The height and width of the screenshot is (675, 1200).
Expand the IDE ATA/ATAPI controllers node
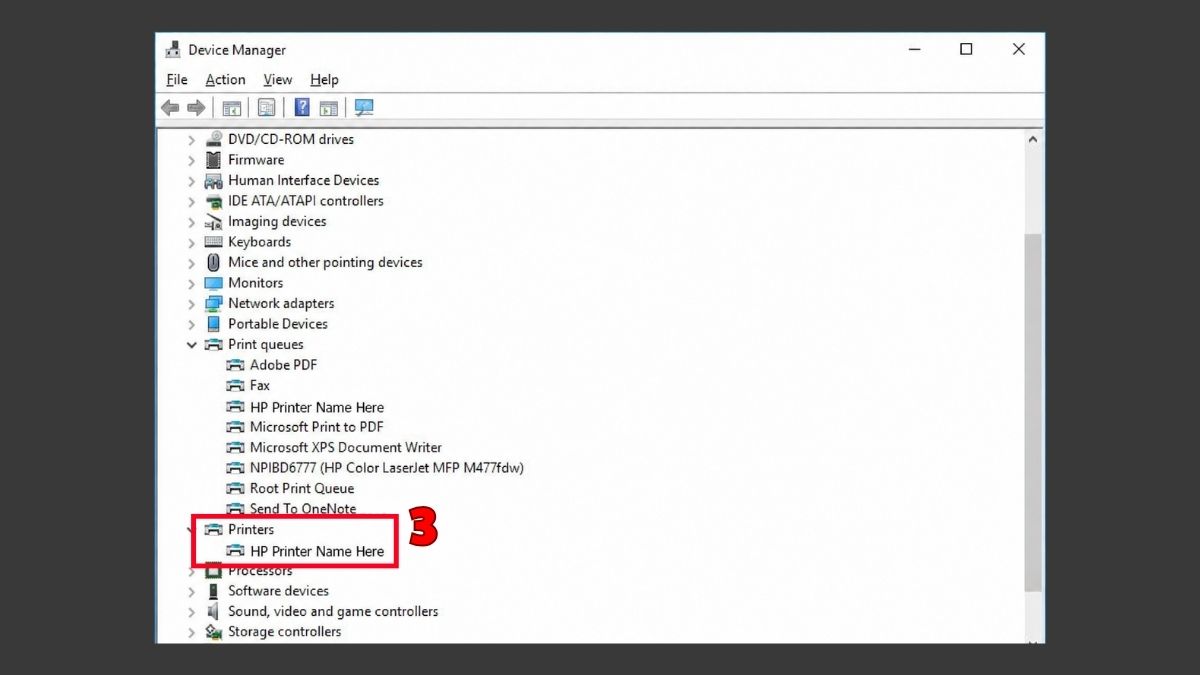(x=191, y=201)
